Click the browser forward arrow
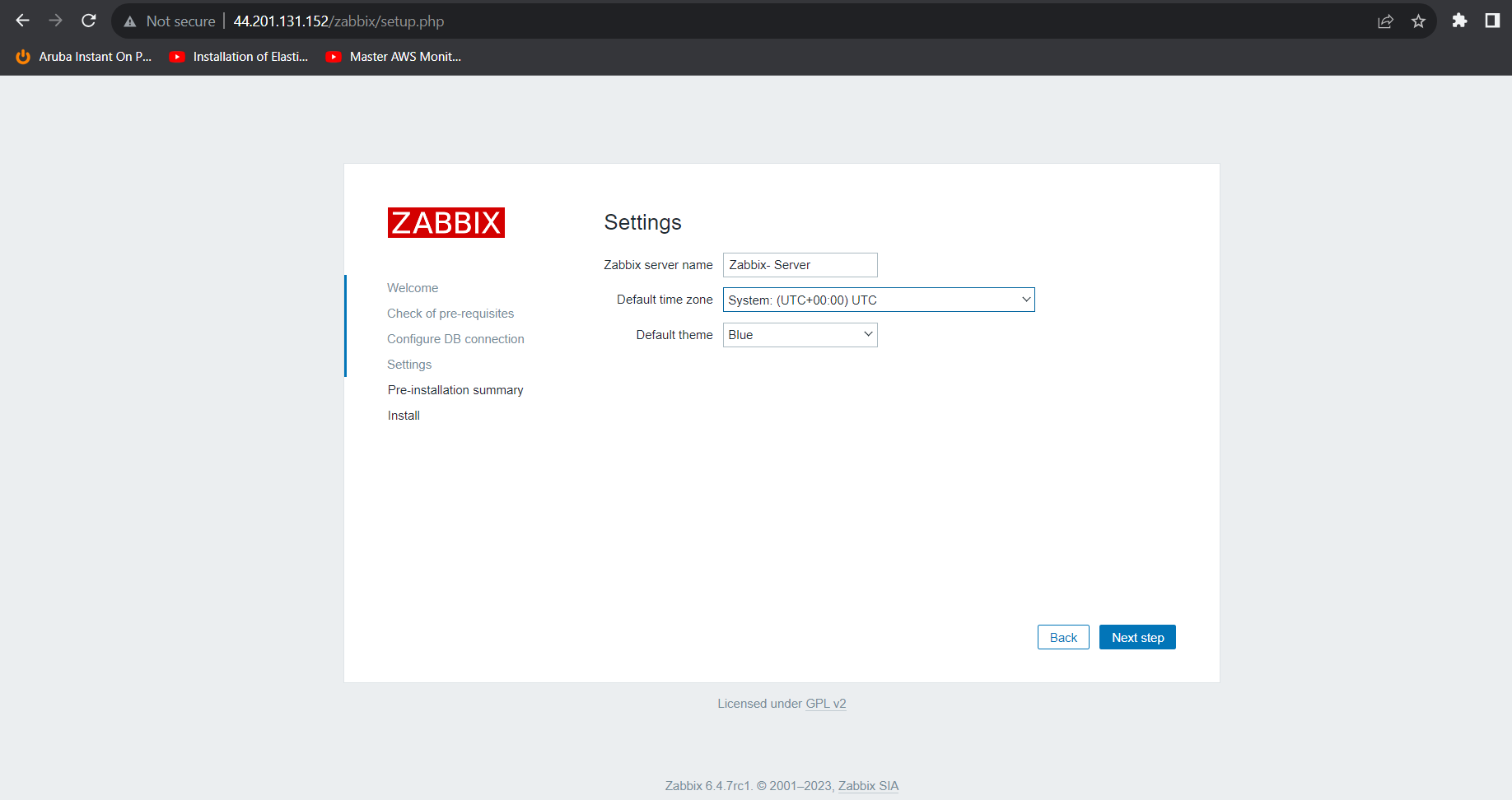This screenshot has height=800, width=1512. click(55, 21)
